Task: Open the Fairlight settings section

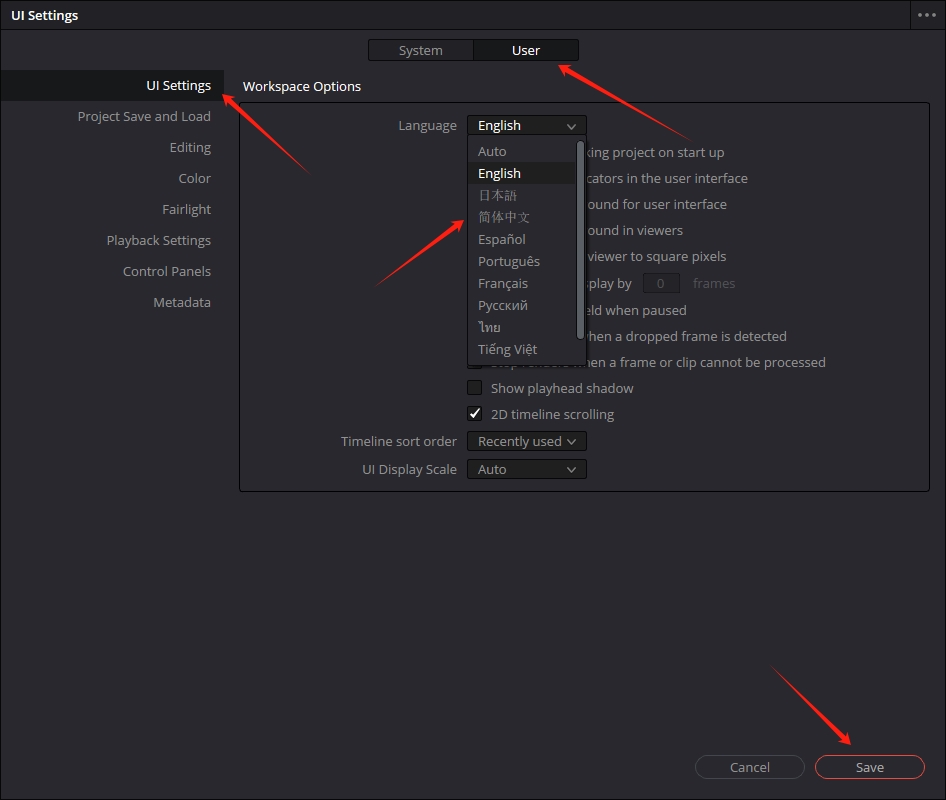Action: click(x=186, y=209)
